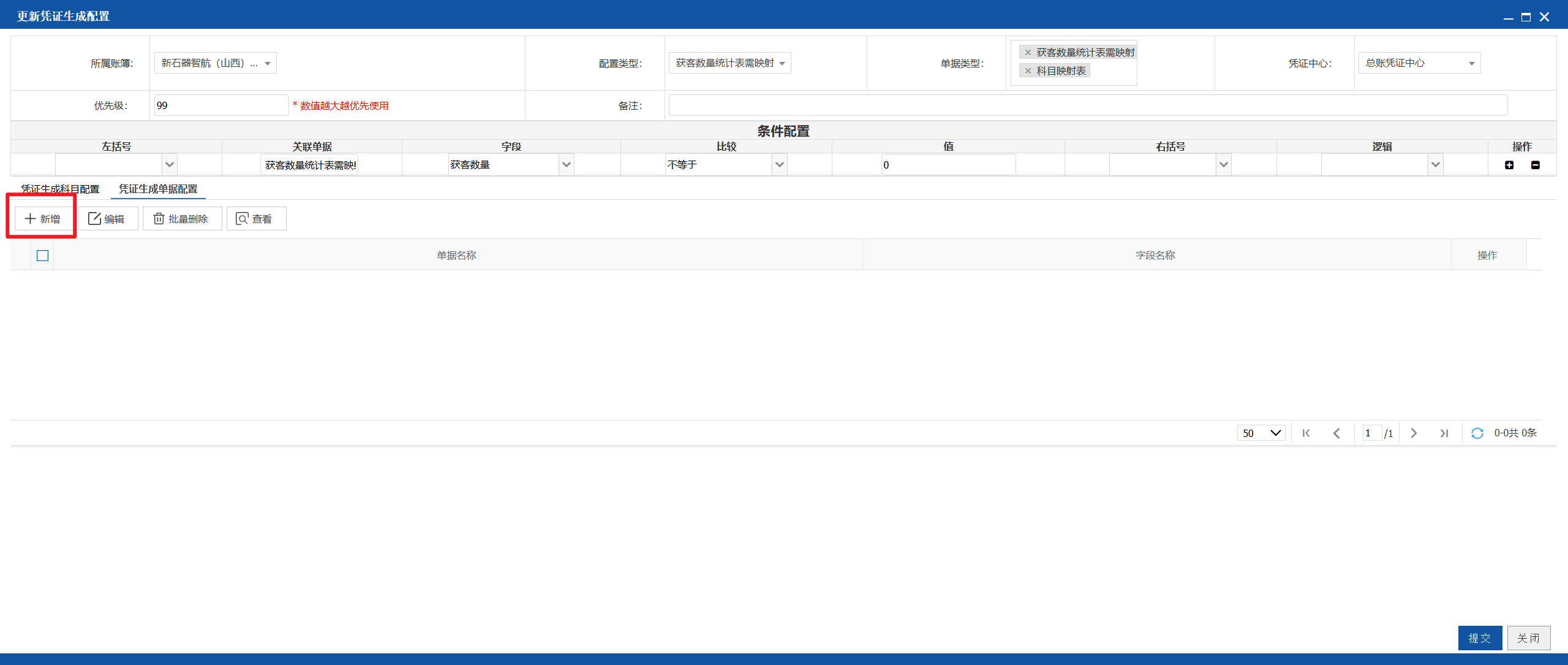Click the 新增 button

pyautogui.click(x=43, y=219)
